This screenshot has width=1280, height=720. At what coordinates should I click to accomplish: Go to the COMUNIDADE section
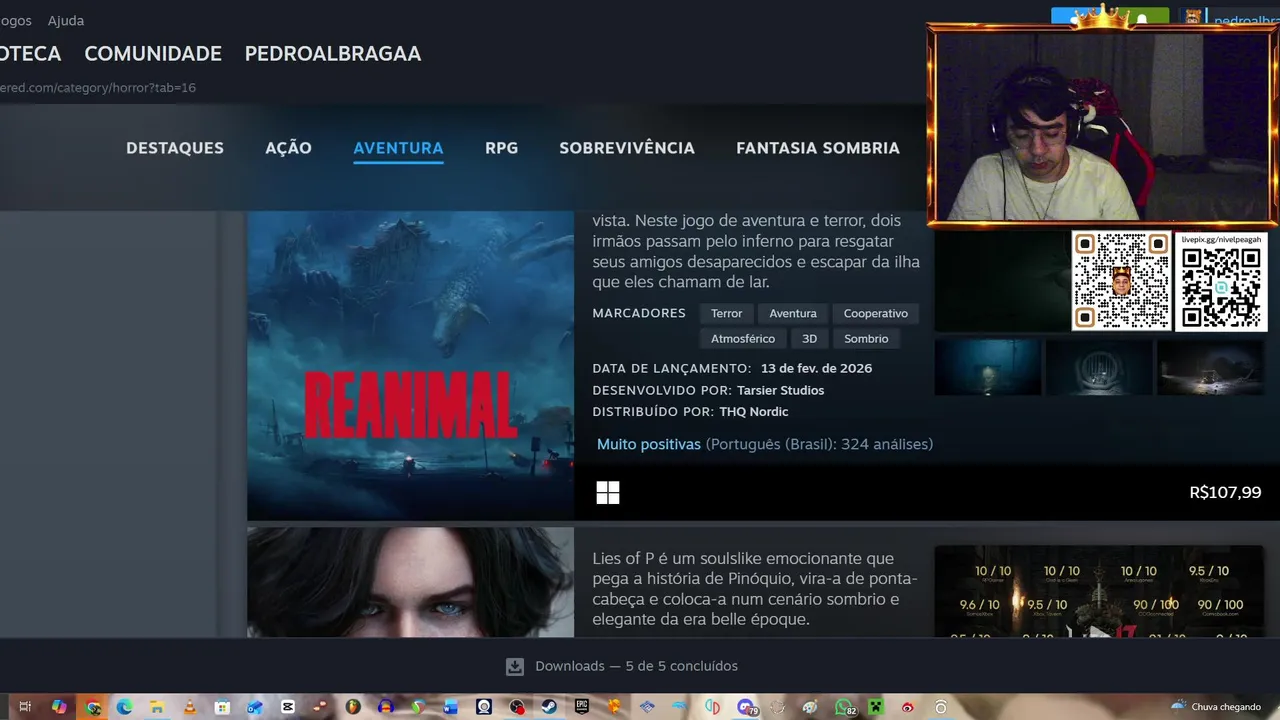153,53
